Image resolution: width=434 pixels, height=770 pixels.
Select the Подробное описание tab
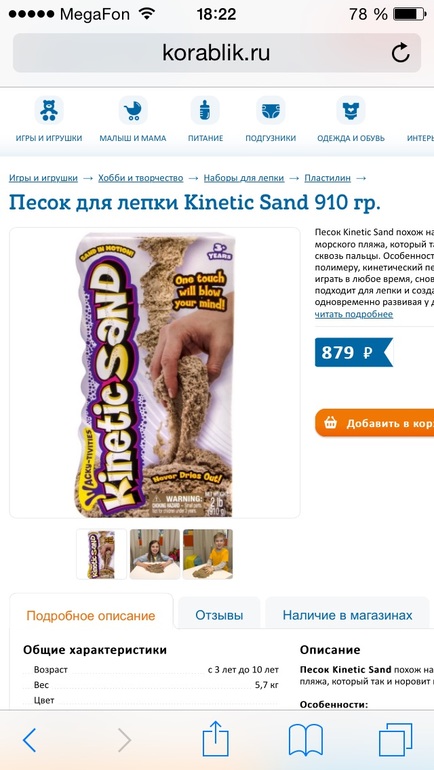[x=91, y=615]
